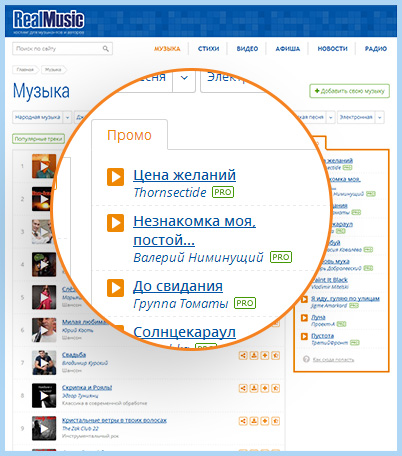Viewport: 402px width, 456px height.
Task: Go to the Главная breadcrumb
Action: click(x=25, y=70)
